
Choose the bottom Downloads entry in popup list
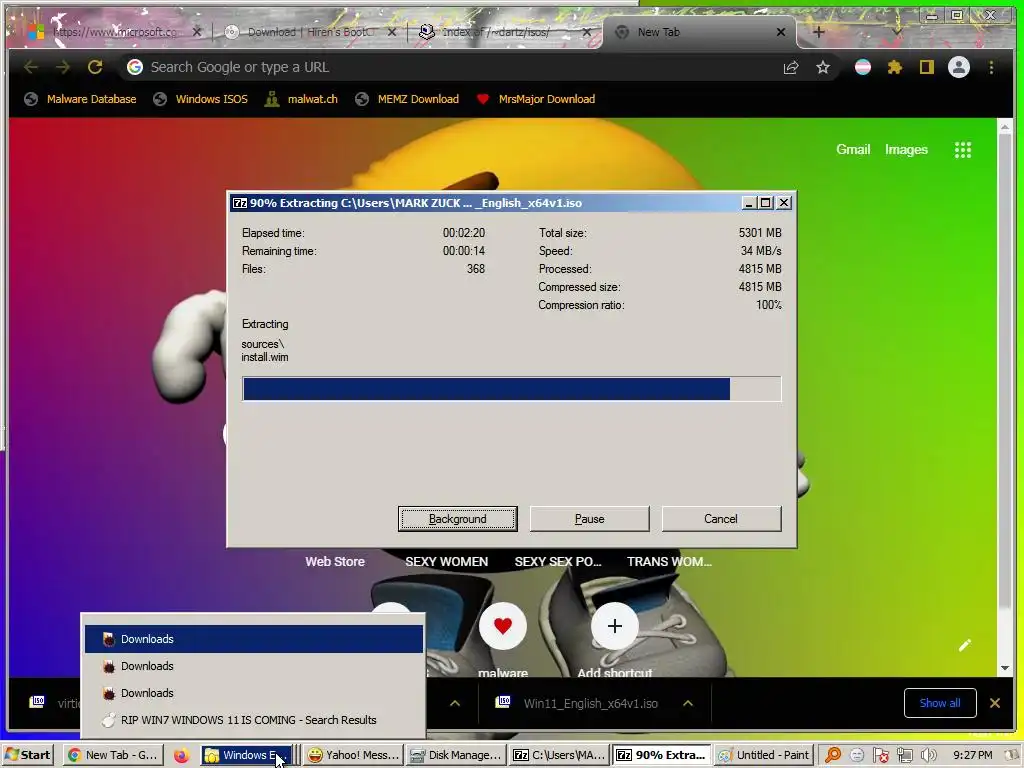coord(254,693)
